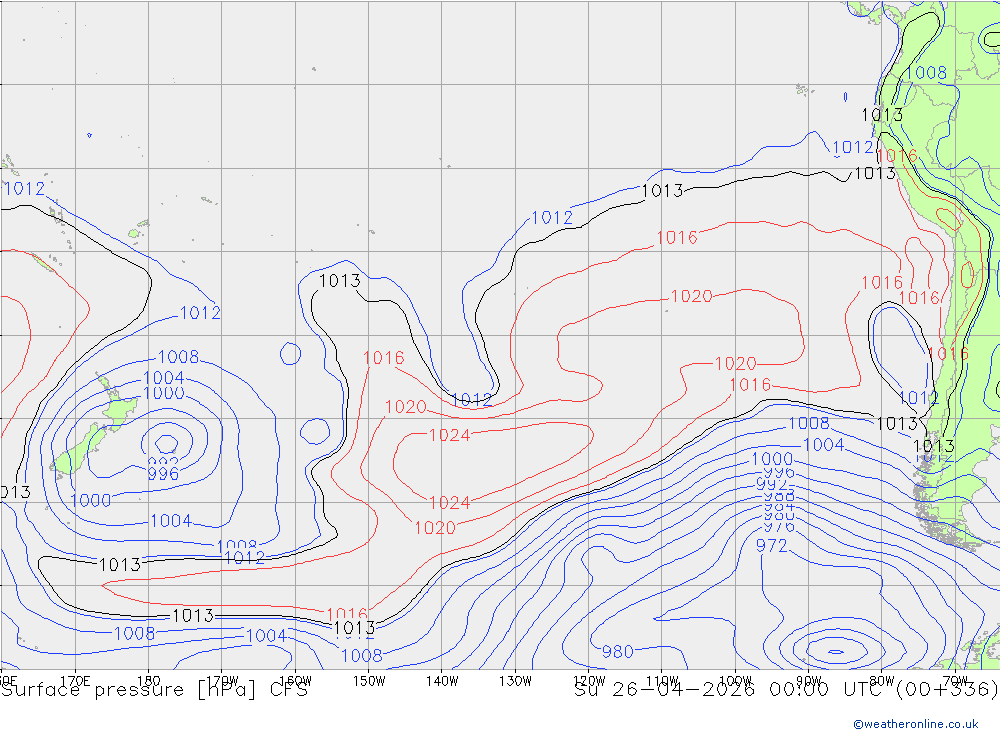The image size is (1000, 733).
Task: Click the 130W longitude label
Action: [515, 681]
